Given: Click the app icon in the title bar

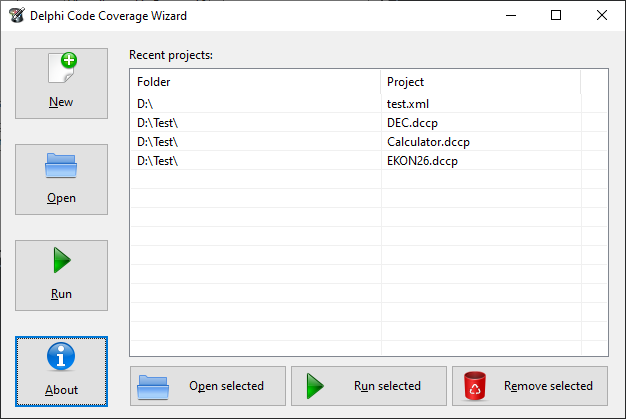Looking at the screenshot, I should click(x=17, y=15).
